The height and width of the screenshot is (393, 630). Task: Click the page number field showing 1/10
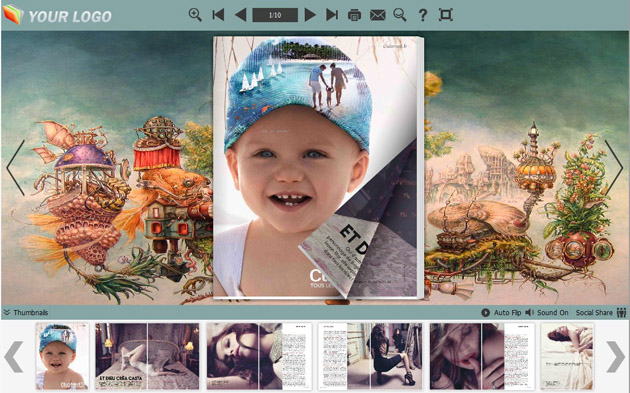coord(275,15)
